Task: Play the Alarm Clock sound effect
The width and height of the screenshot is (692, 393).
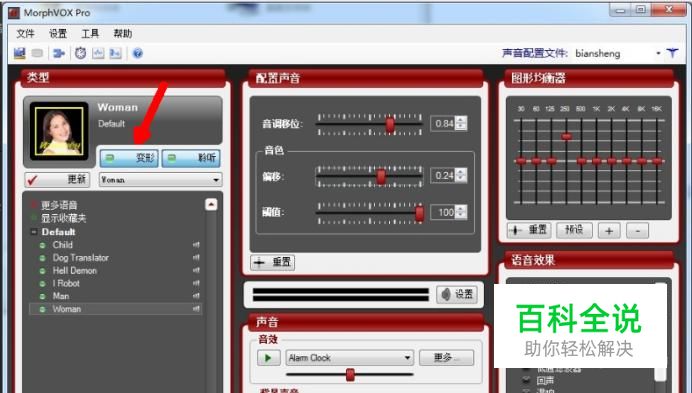Action: coord(268,358)
